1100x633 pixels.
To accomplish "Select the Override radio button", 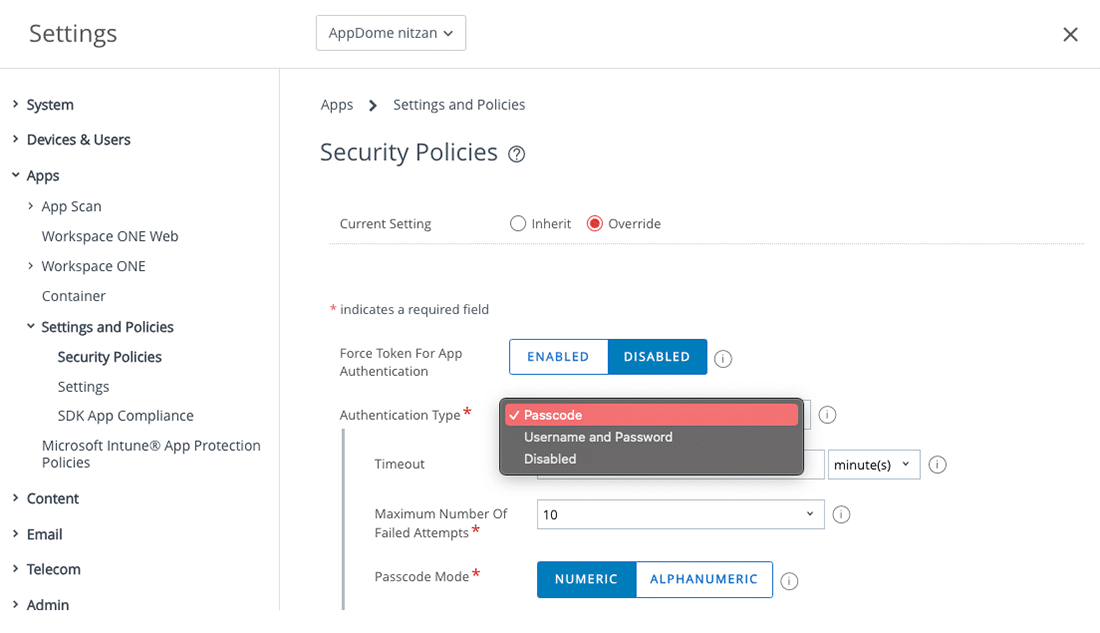I will 595,224.
